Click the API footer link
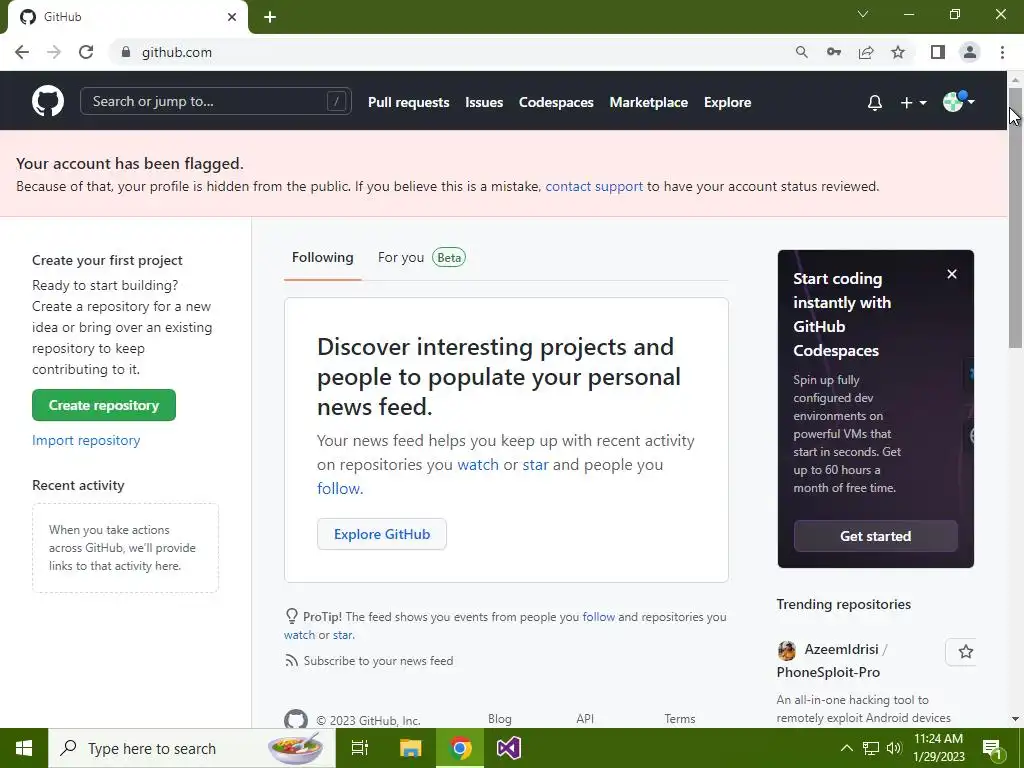 click(585, 718)
